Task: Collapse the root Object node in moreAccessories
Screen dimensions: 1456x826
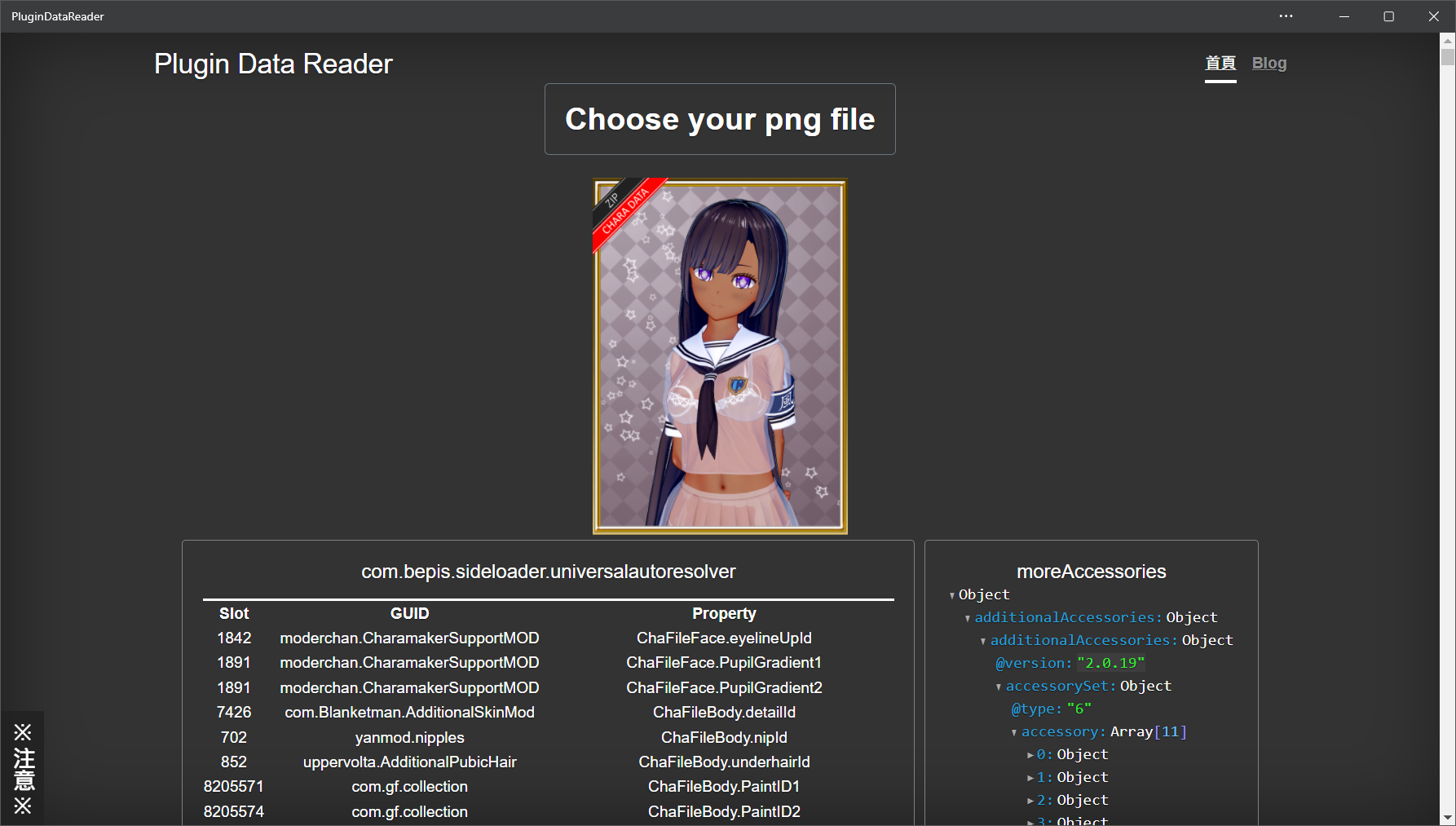Action: 951,594
